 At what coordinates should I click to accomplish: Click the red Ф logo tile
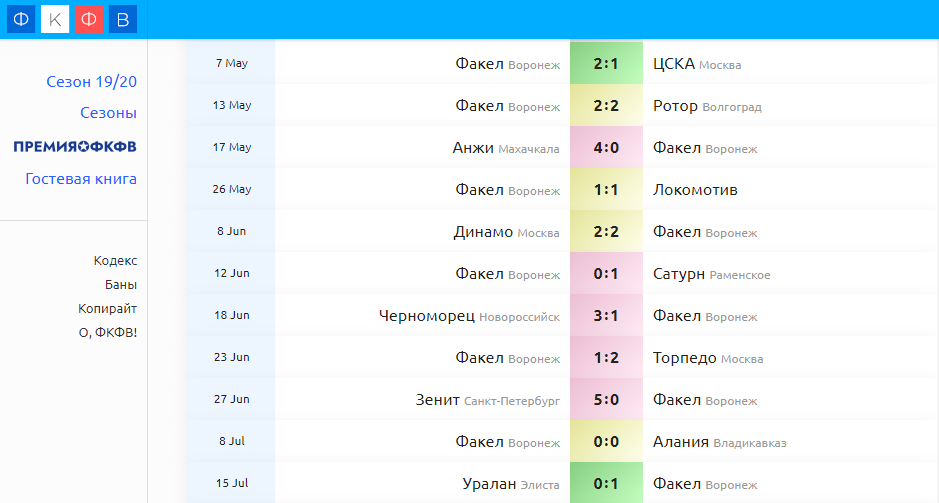click(x=89, y=19)
